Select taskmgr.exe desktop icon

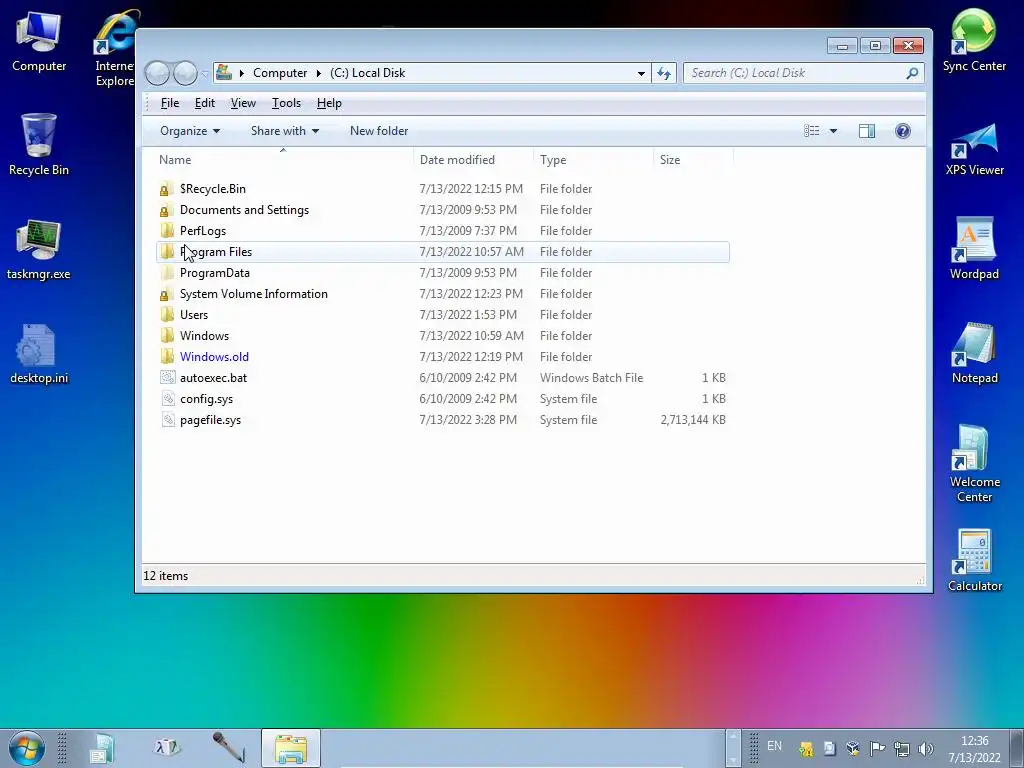coord(39,249)
